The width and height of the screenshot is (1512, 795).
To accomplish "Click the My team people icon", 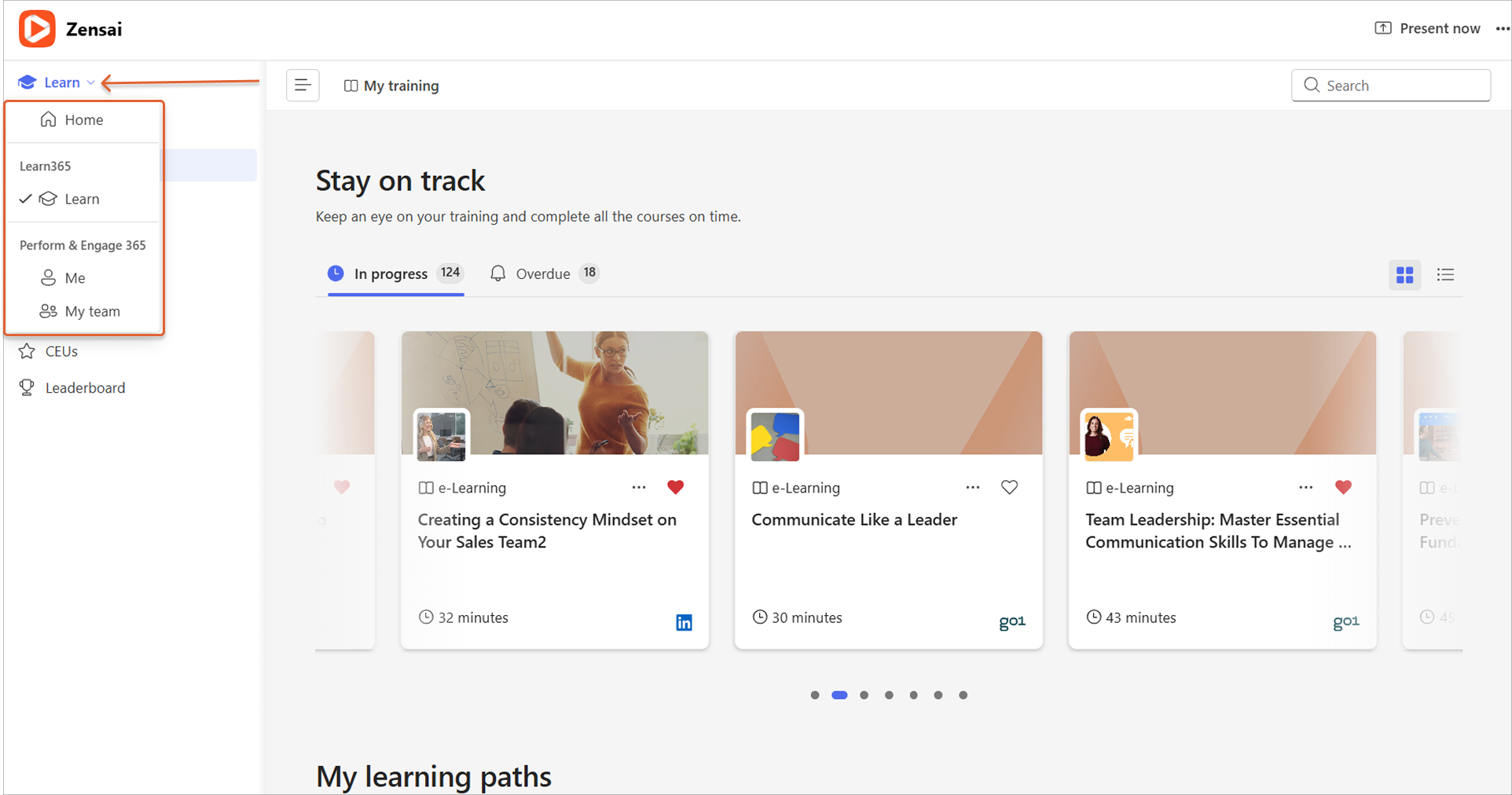I will (x=49, y=311).
